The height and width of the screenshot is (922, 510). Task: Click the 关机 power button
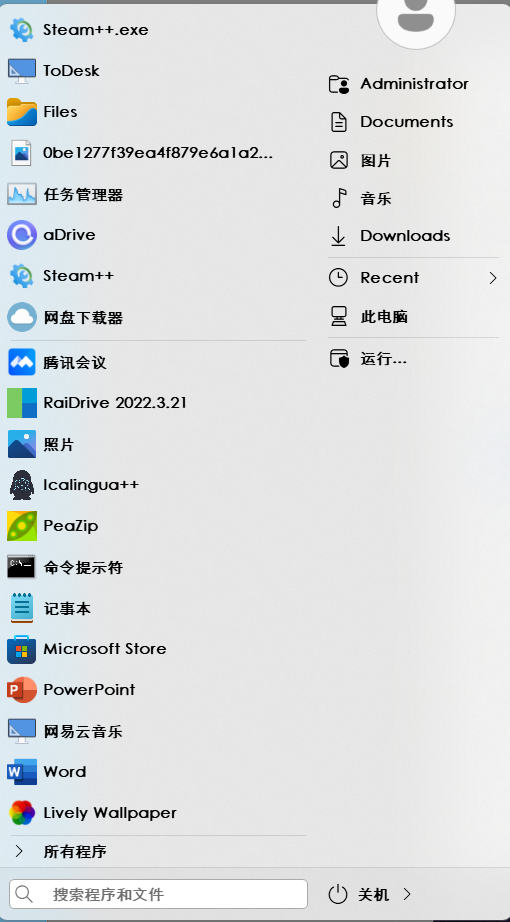(x=359, y=894)
